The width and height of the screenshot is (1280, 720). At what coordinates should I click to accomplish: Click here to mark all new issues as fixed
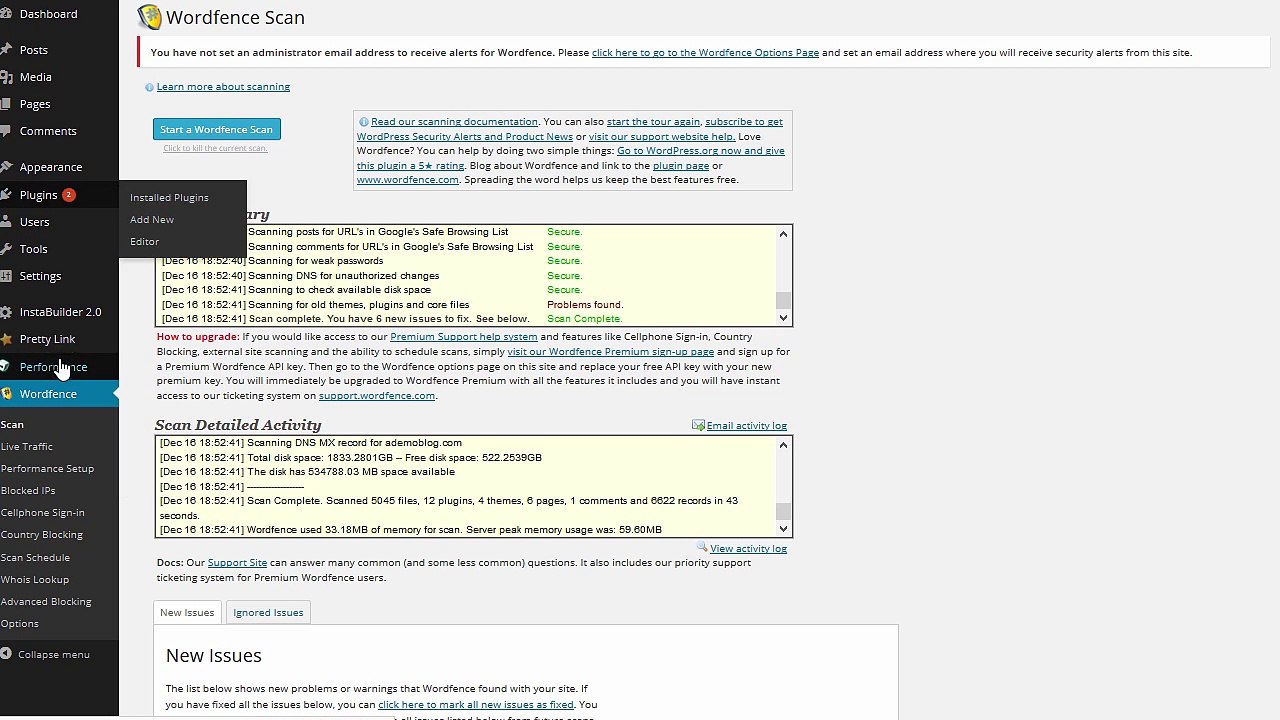click(476, 705)
